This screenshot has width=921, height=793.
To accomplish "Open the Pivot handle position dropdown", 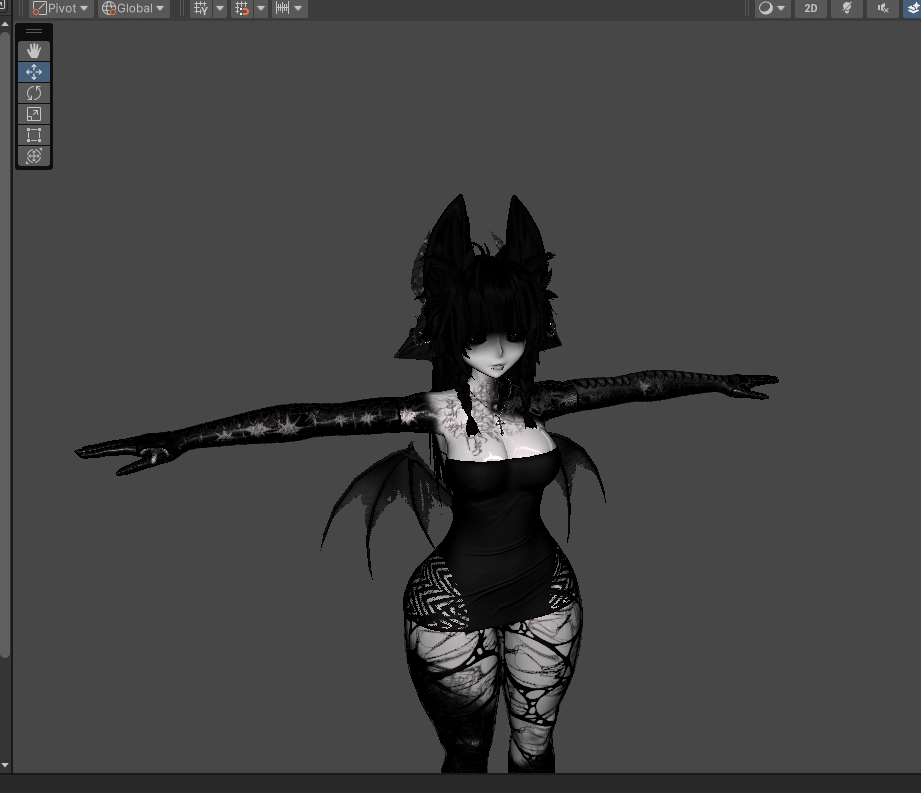I will point(61,8).
